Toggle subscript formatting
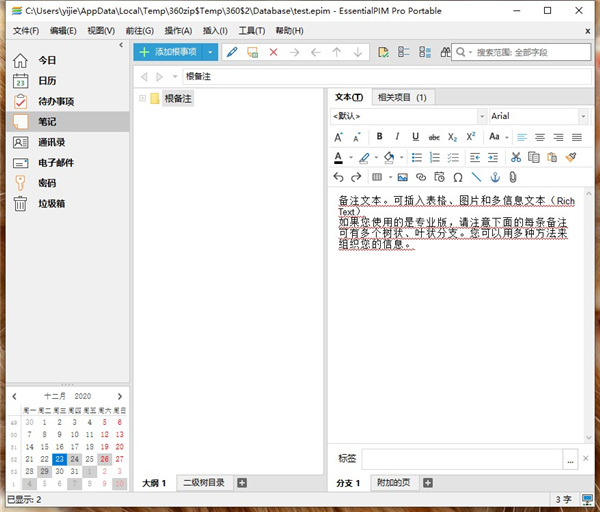 coord(452,137)
